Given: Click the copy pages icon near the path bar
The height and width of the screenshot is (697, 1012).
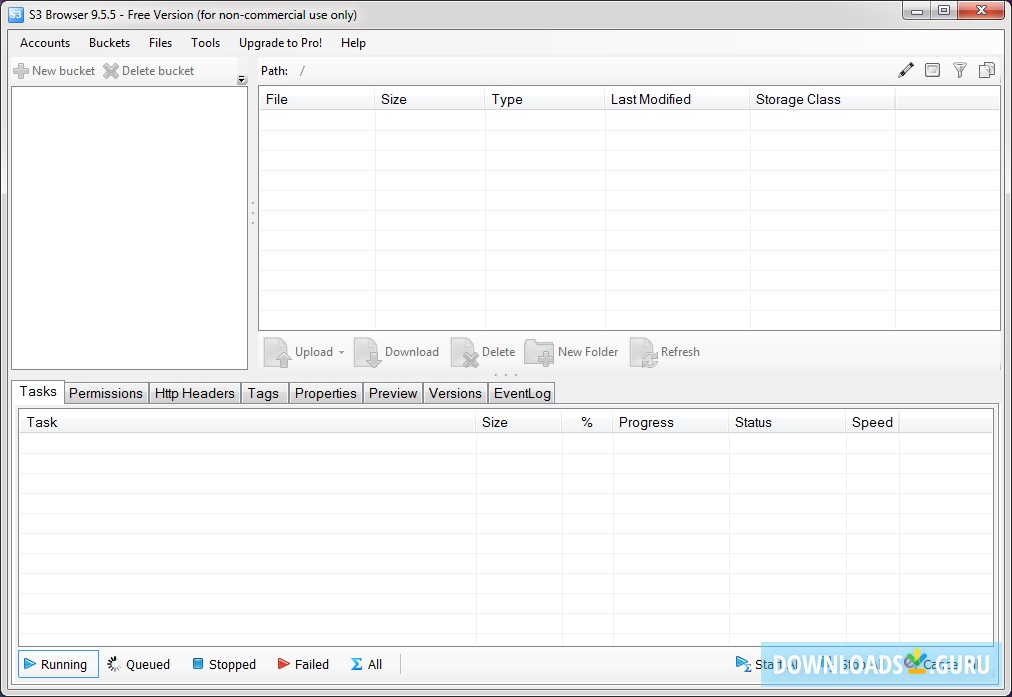Looking at the screenshot, I should pyautogui.click(x=987, y=70).
